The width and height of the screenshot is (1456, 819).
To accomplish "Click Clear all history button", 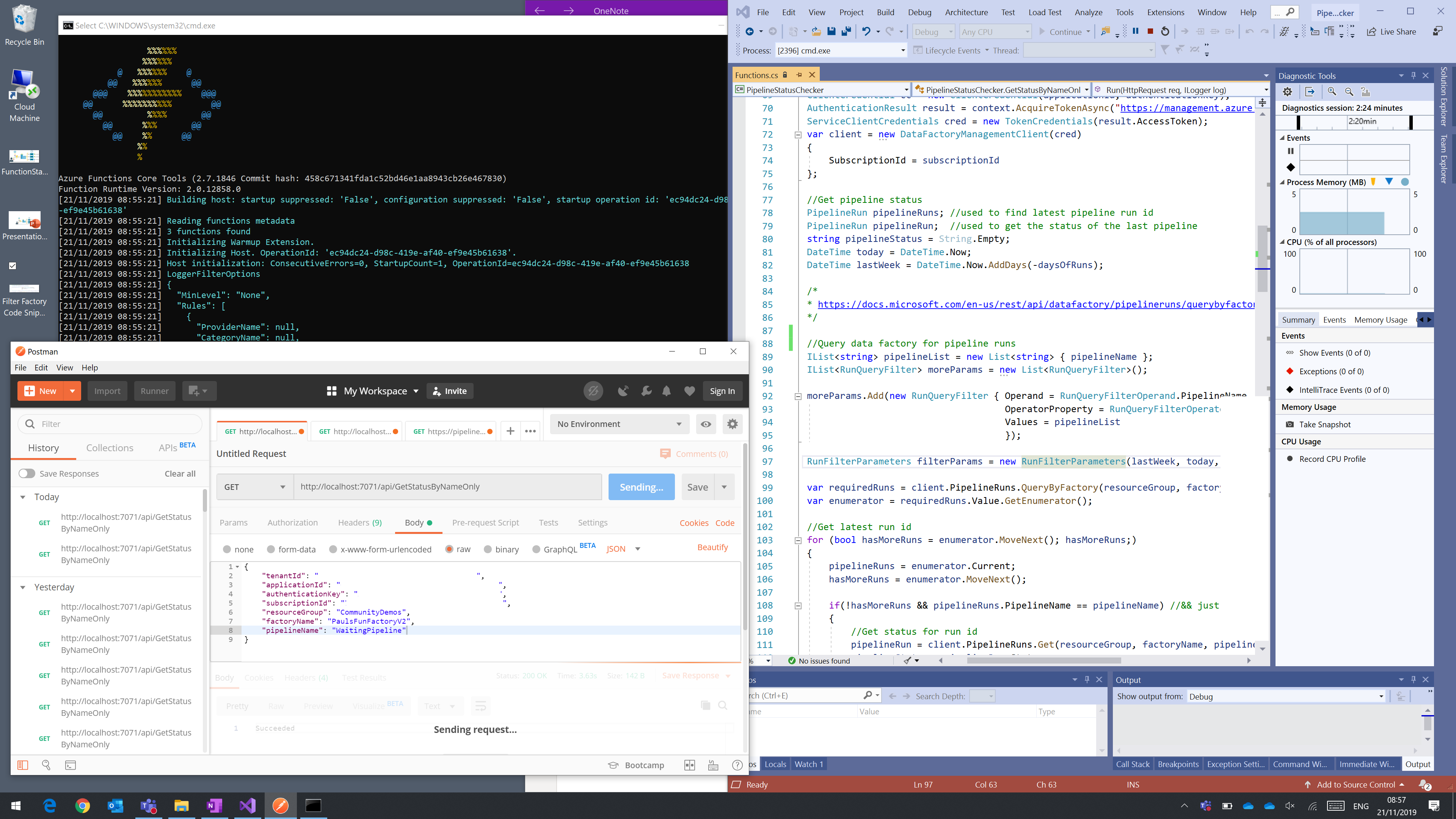I will point(180,474).
